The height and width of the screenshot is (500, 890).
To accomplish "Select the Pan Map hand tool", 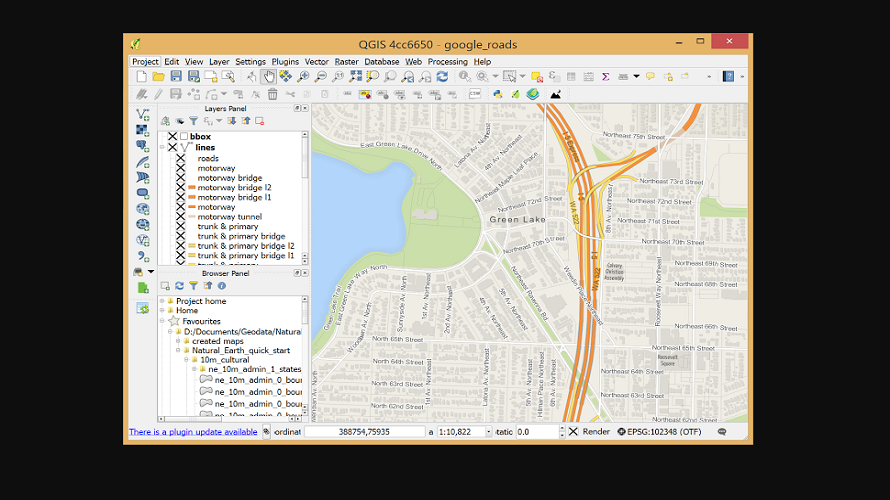I will [268, 76].
